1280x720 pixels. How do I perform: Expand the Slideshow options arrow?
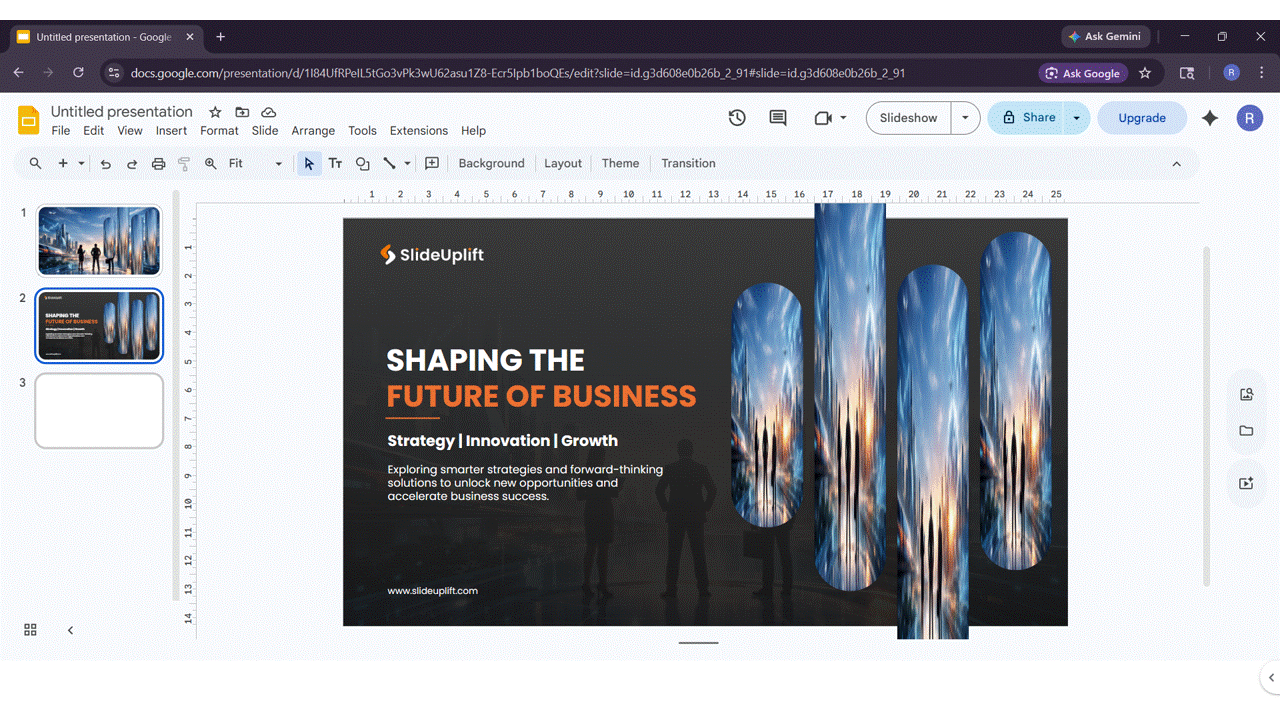point(965,118)
